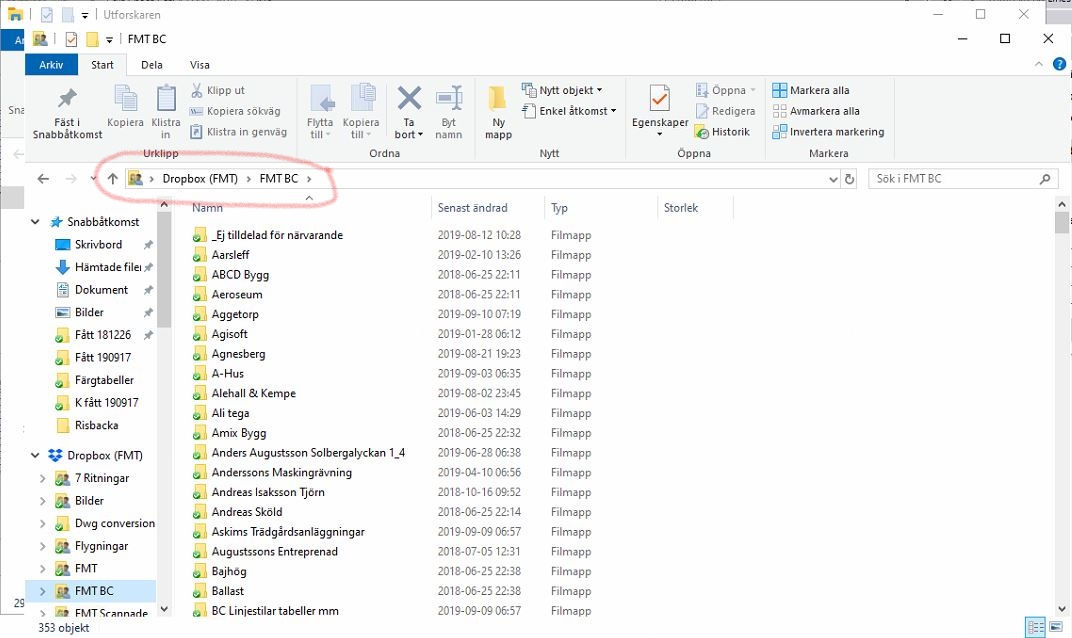
Task: Click the Redigera edit command
Action: click(x=725, y=111)
